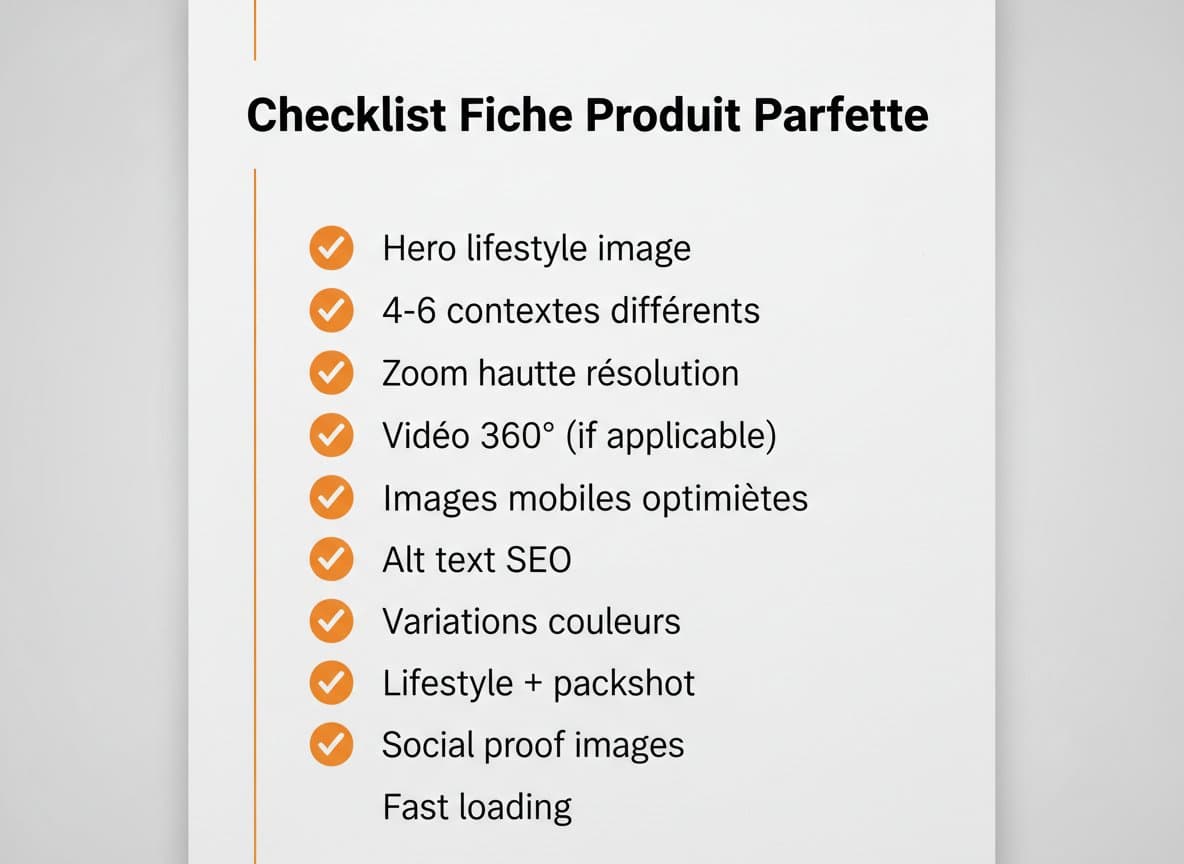The image size is (1184, 864).
Task: Click the Hero lifestyle image text
Action: (536, 248)
